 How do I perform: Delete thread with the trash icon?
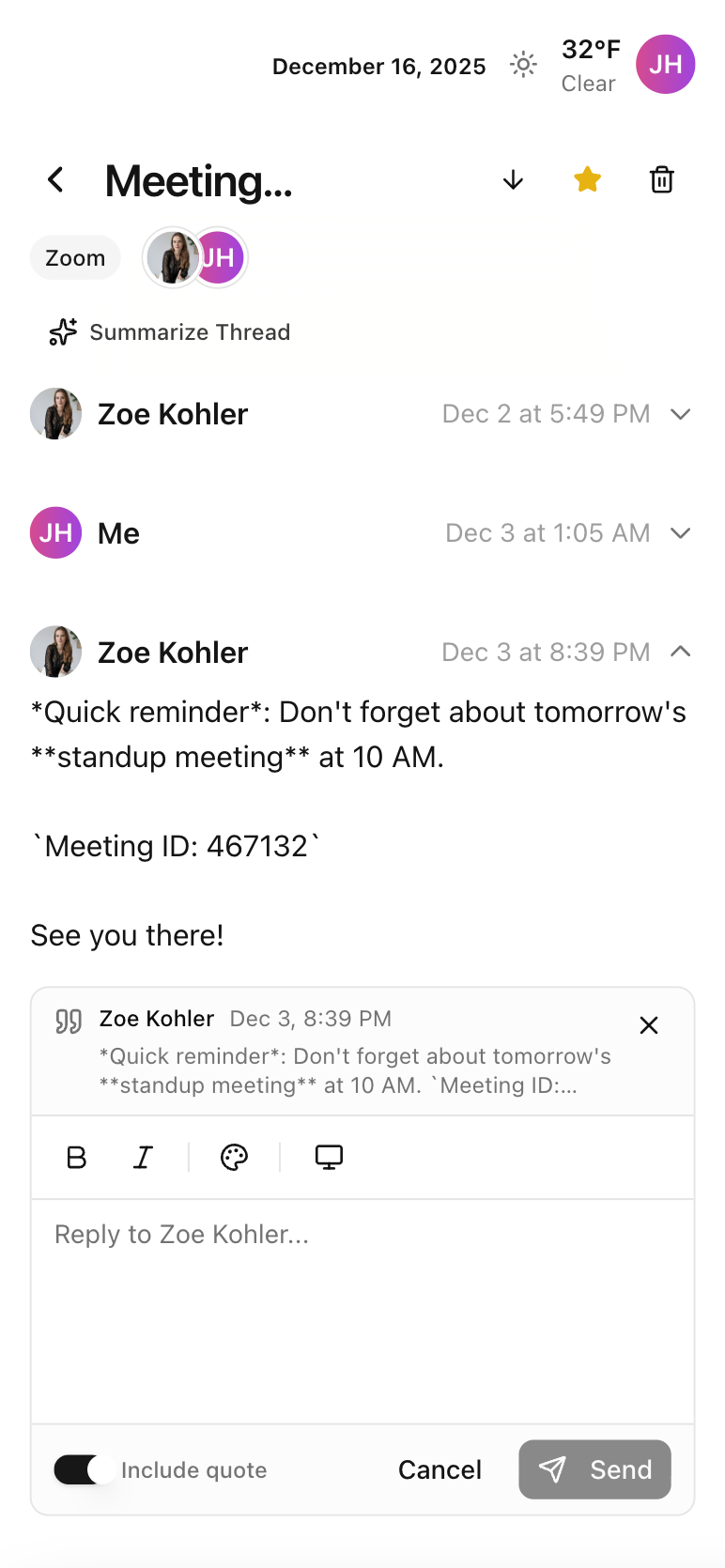coord(662,179)
